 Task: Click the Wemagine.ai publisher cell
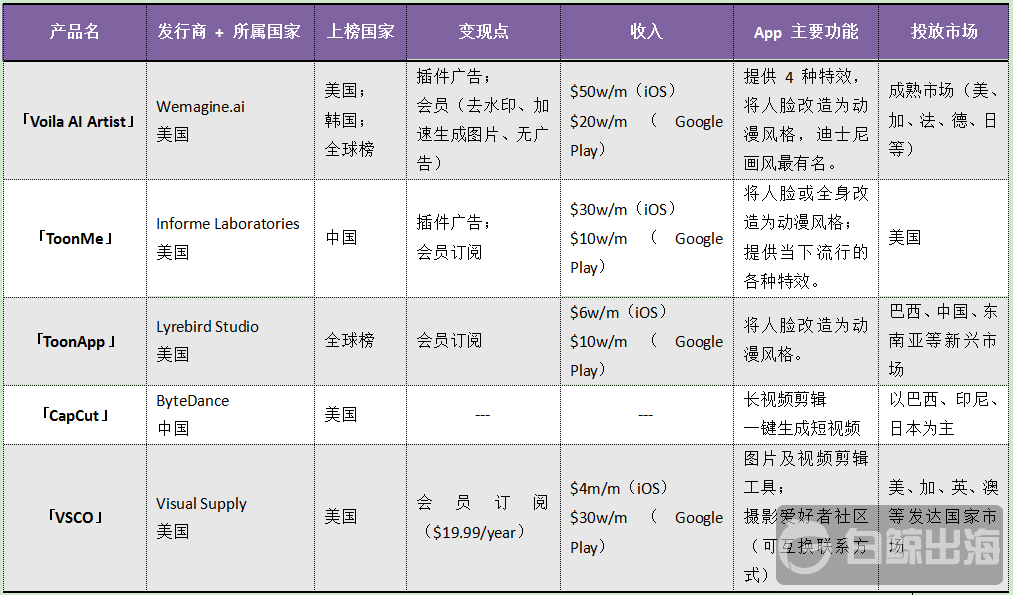(x=229, y=120)
